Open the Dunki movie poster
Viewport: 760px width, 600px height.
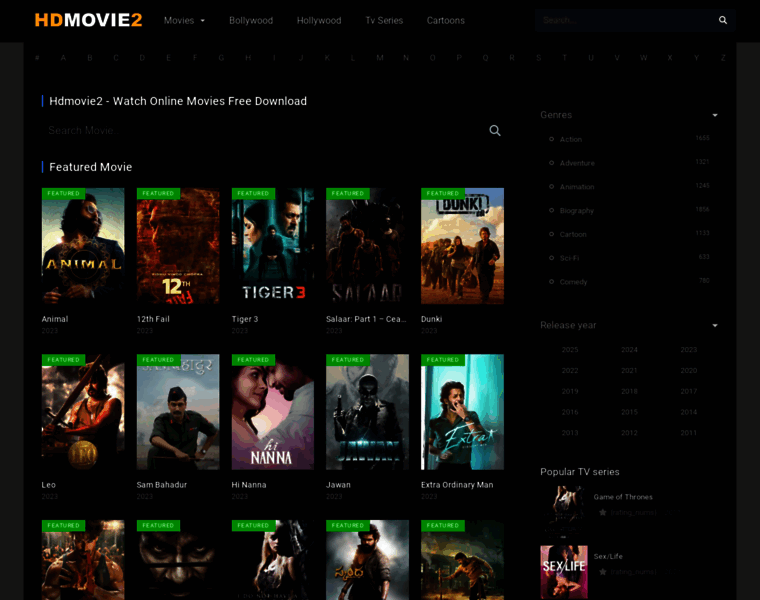click(462, 246)
